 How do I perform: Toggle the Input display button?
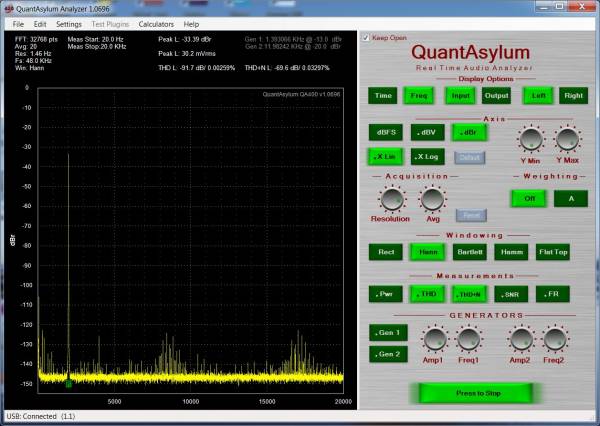[x=460, y=96]
